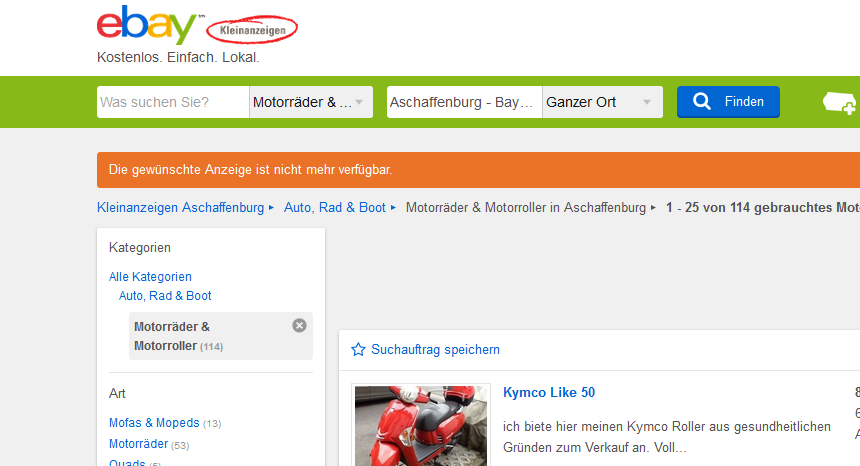
Task: Click the Aschaffenburg location field
Action: click(x=464, y=102)
